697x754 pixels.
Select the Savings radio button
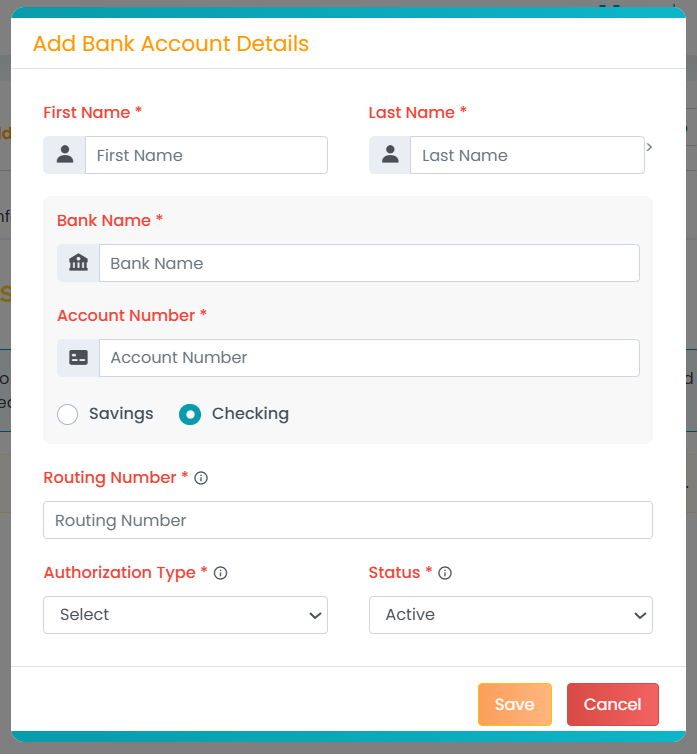68,414
